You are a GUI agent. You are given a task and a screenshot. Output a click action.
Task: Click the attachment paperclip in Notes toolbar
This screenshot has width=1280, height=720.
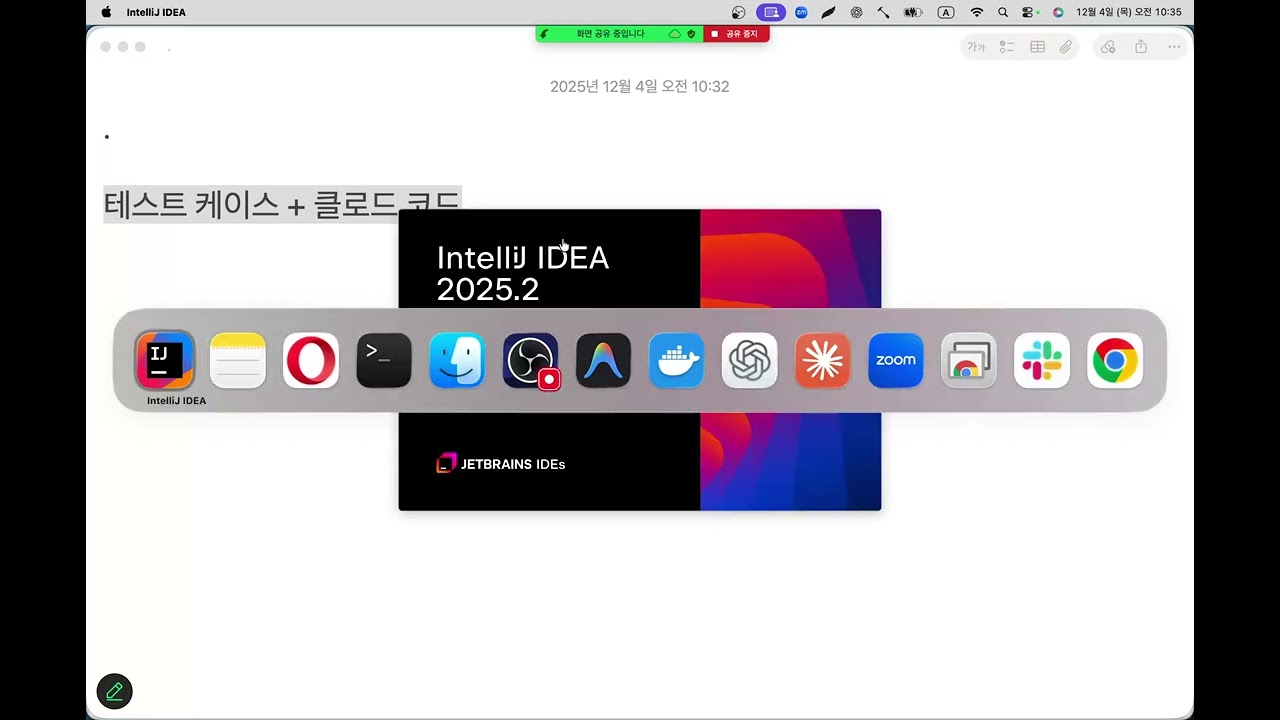[x=1066, y=47]
